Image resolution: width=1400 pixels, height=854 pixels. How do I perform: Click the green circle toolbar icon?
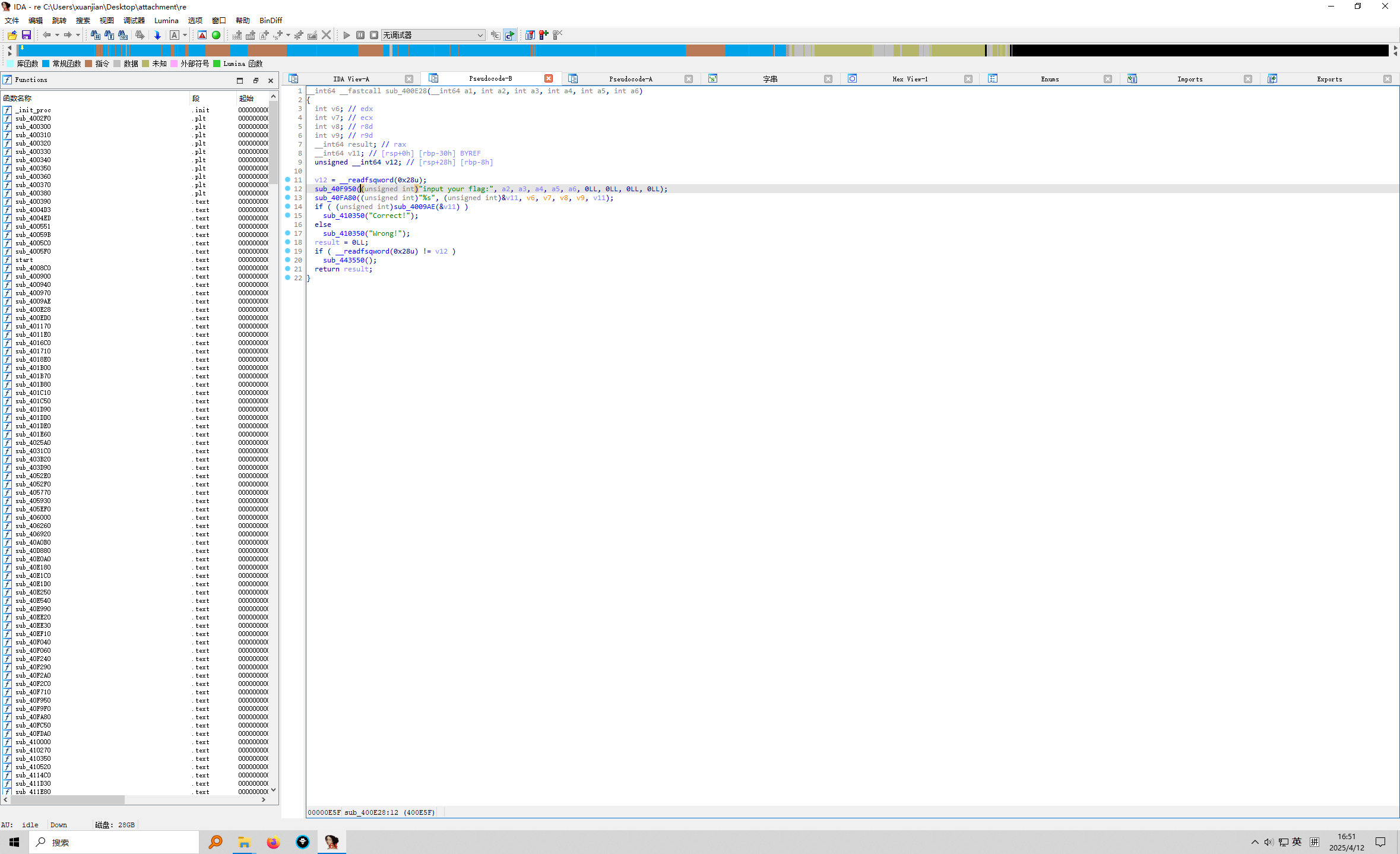pyautogui.click(x=216, y=35)
